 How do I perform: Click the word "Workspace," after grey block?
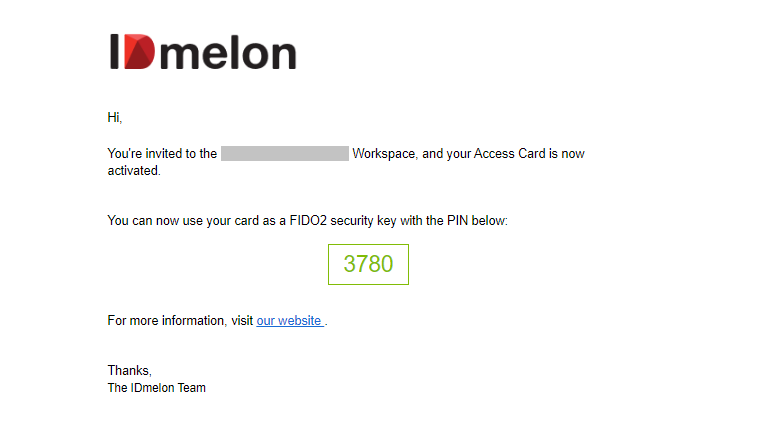coord(385,154)
